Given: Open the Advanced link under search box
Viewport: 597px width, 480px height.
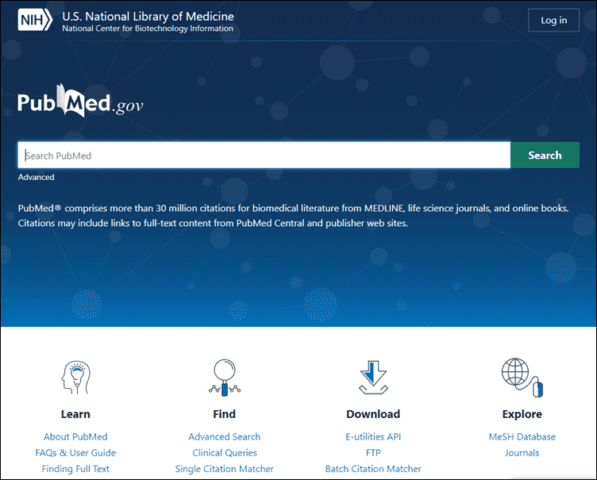Looking at the screenshot, I should 36,177.
